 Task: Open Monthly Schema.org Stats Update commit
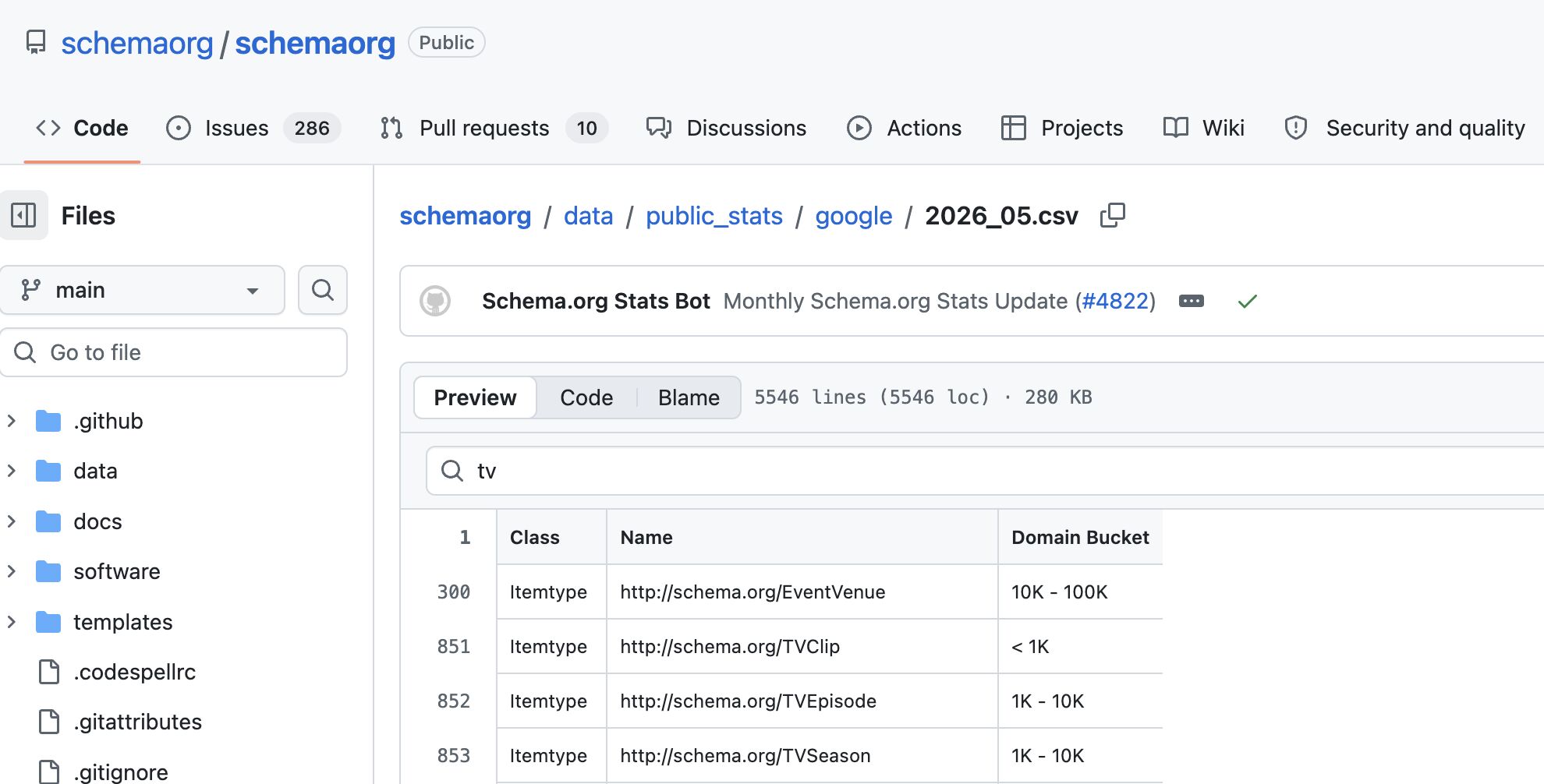coord(895,301)
